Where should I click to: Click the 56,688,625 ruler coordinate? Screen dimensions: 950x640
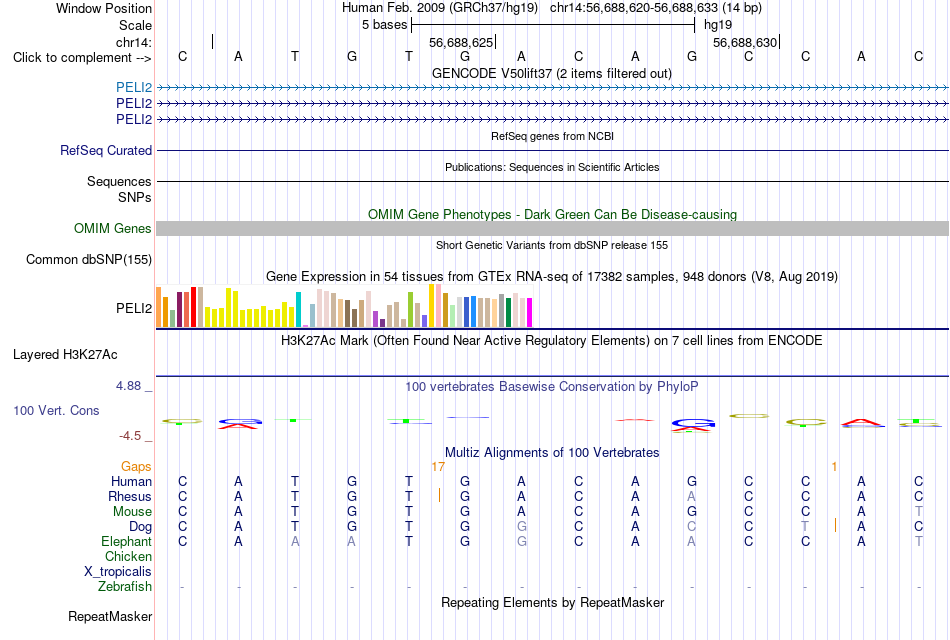[x=461, y=42]
